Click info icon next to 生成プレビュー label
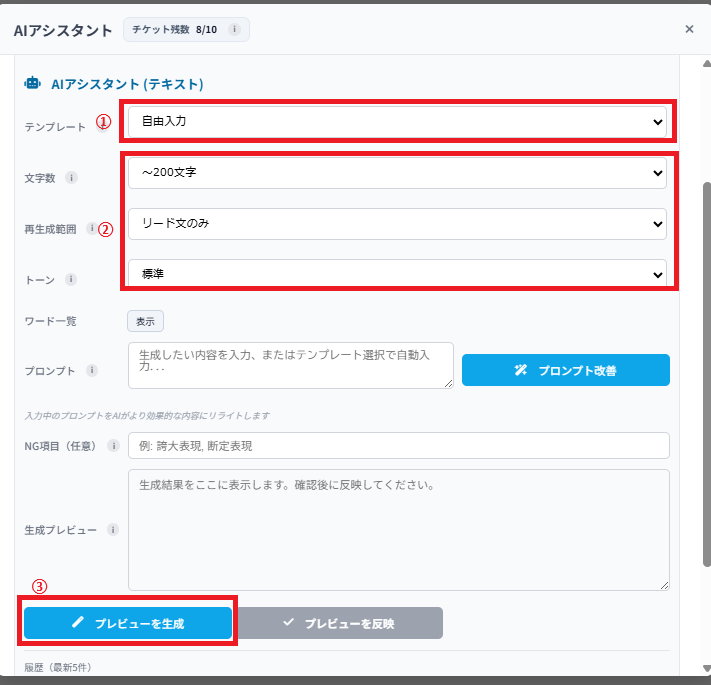 (113, 529)
